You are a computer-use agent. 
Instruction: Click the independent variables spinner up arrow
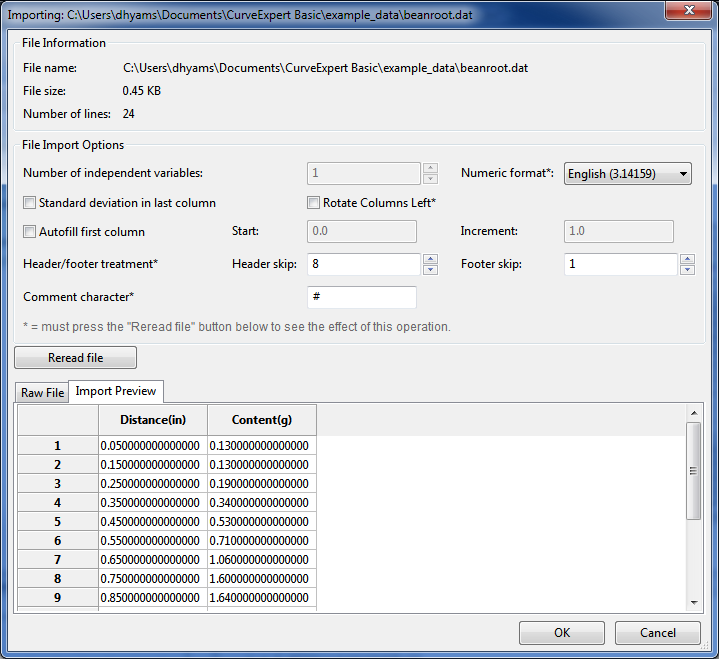(x=430, y=168)
